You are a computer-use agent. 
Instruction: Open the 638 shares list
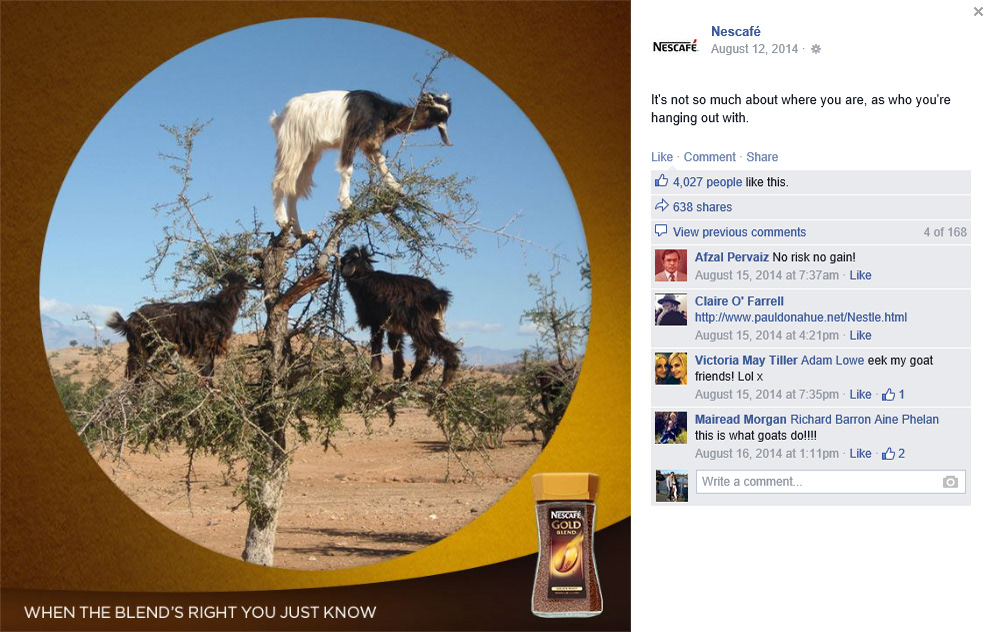702,207
